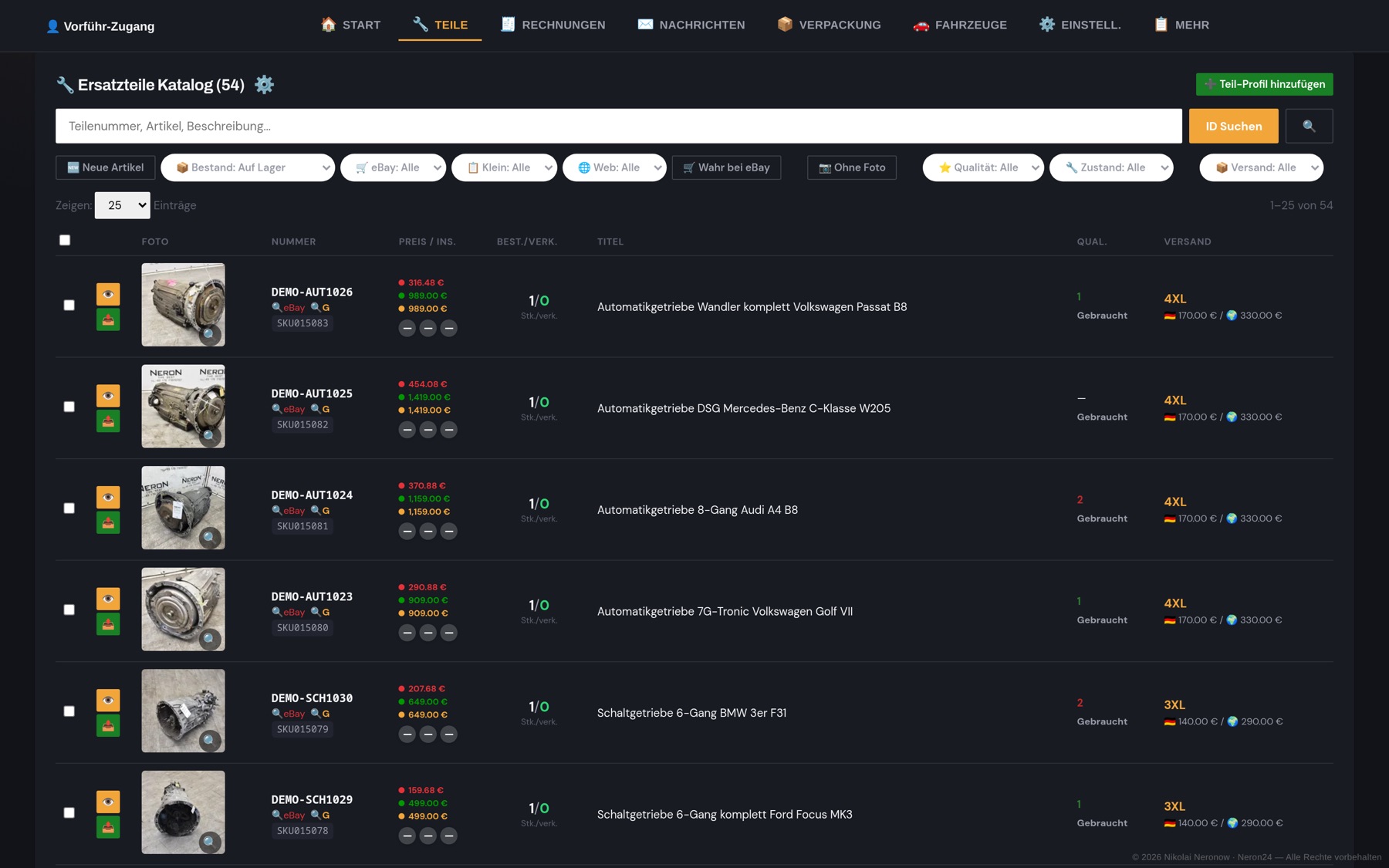
Task: Search DEMO-AUT1026 on Google via G link
Action: [320, 308]
